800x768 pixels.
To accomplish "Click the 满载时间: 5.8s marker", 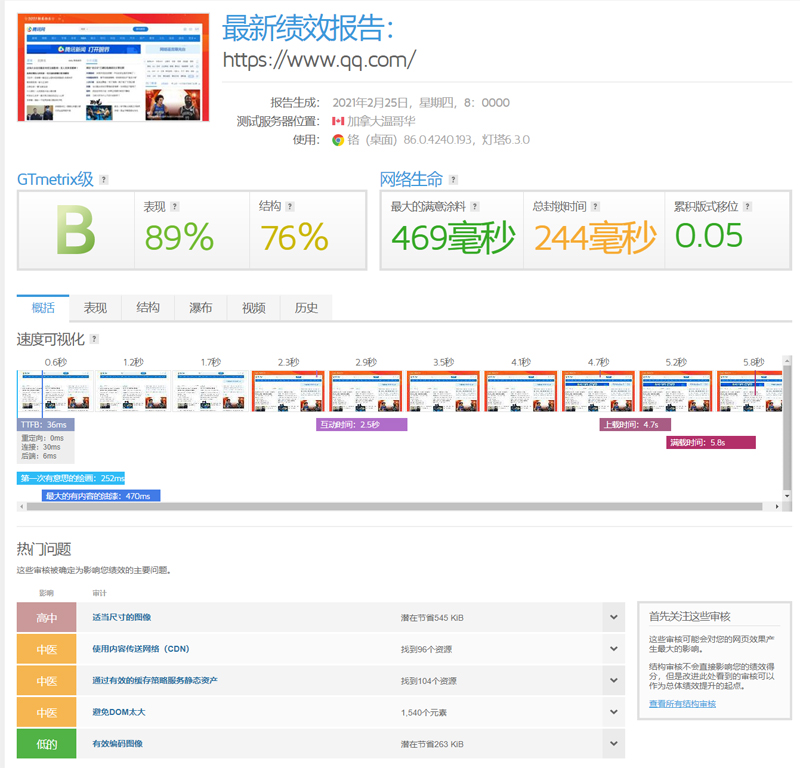I will click(711, 442).
